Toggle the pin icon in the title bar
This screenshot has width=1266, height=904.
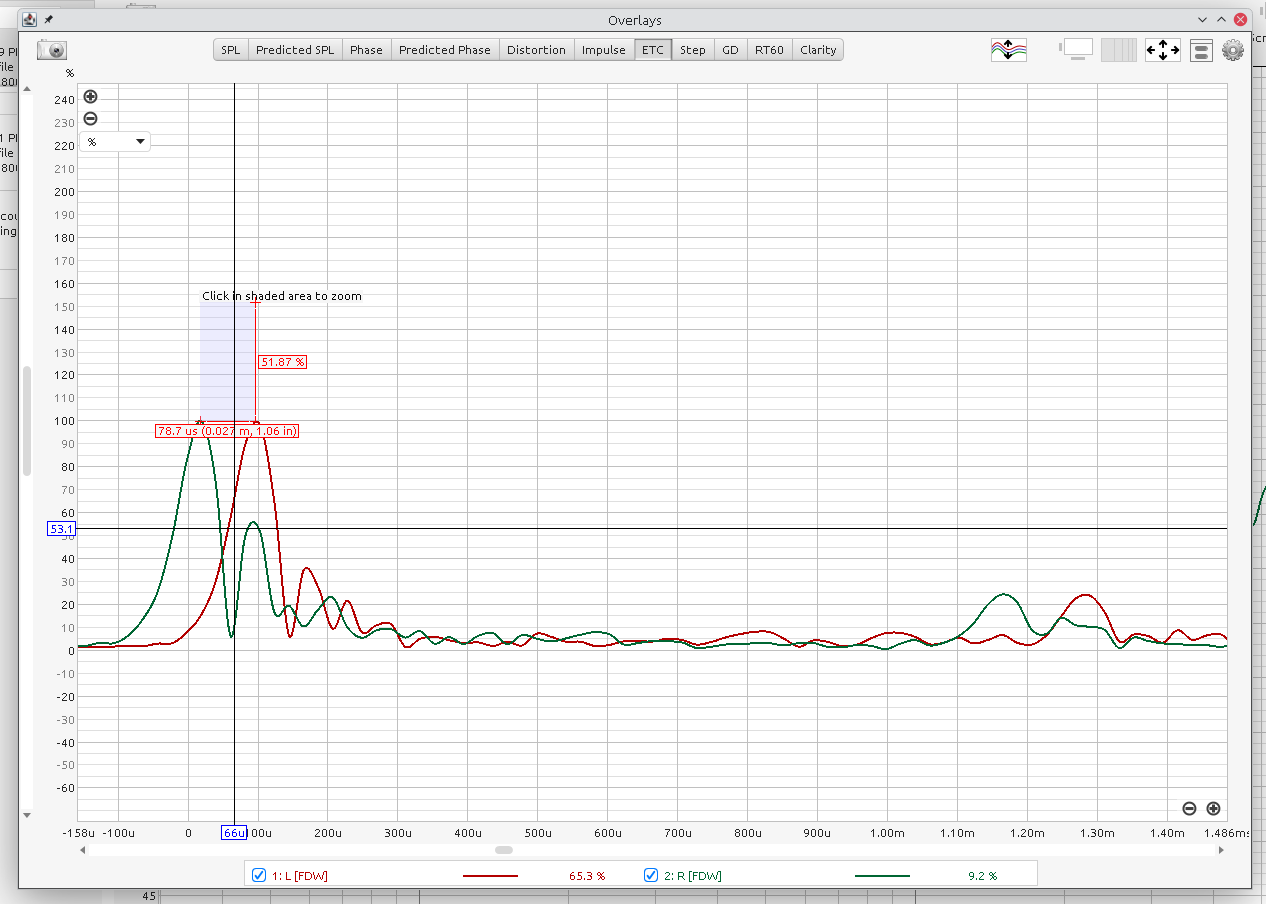click(49, 20)
